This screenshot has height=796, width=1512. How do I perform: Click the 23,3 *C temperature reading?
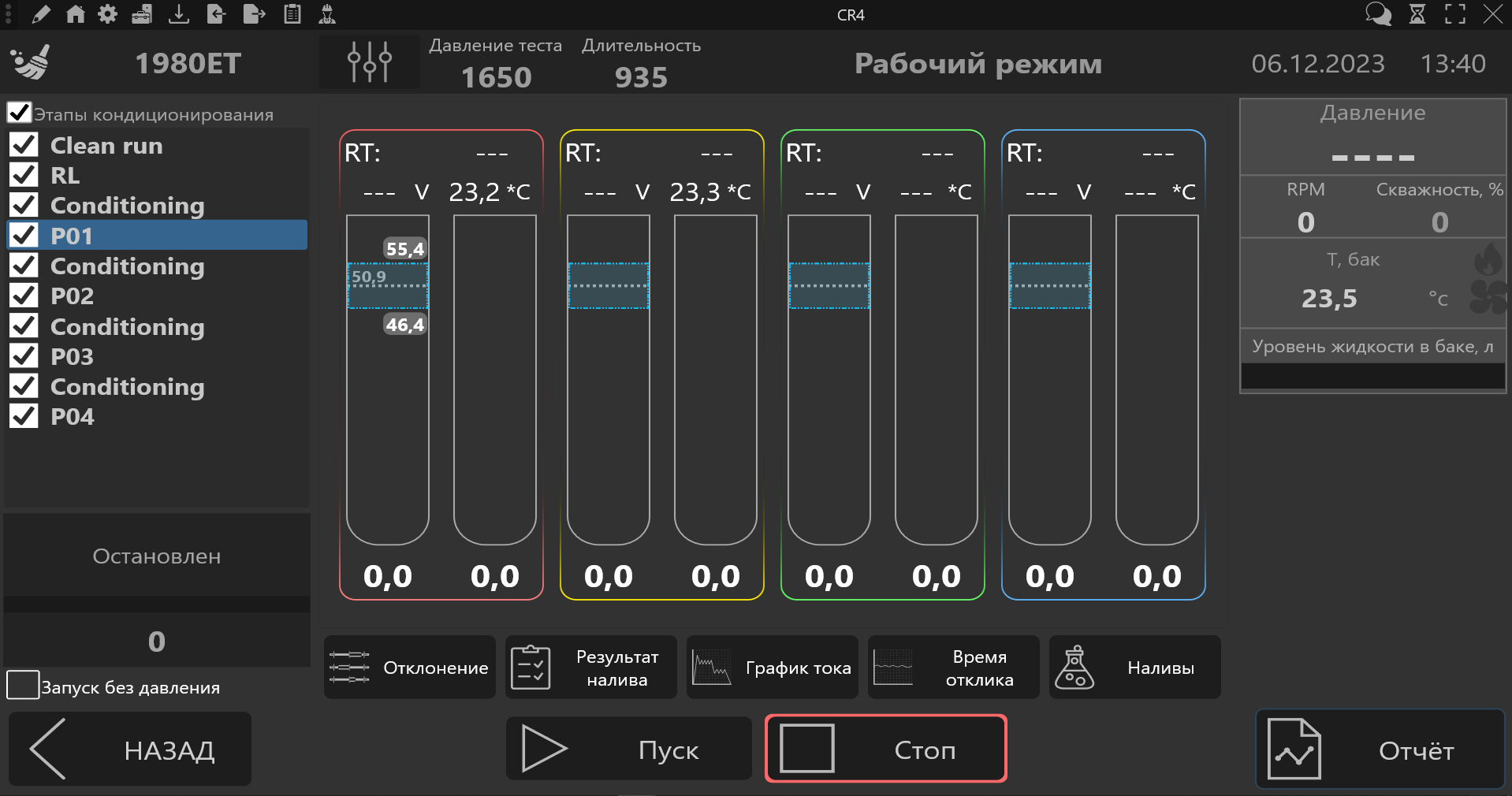click(x=710, y=192)
